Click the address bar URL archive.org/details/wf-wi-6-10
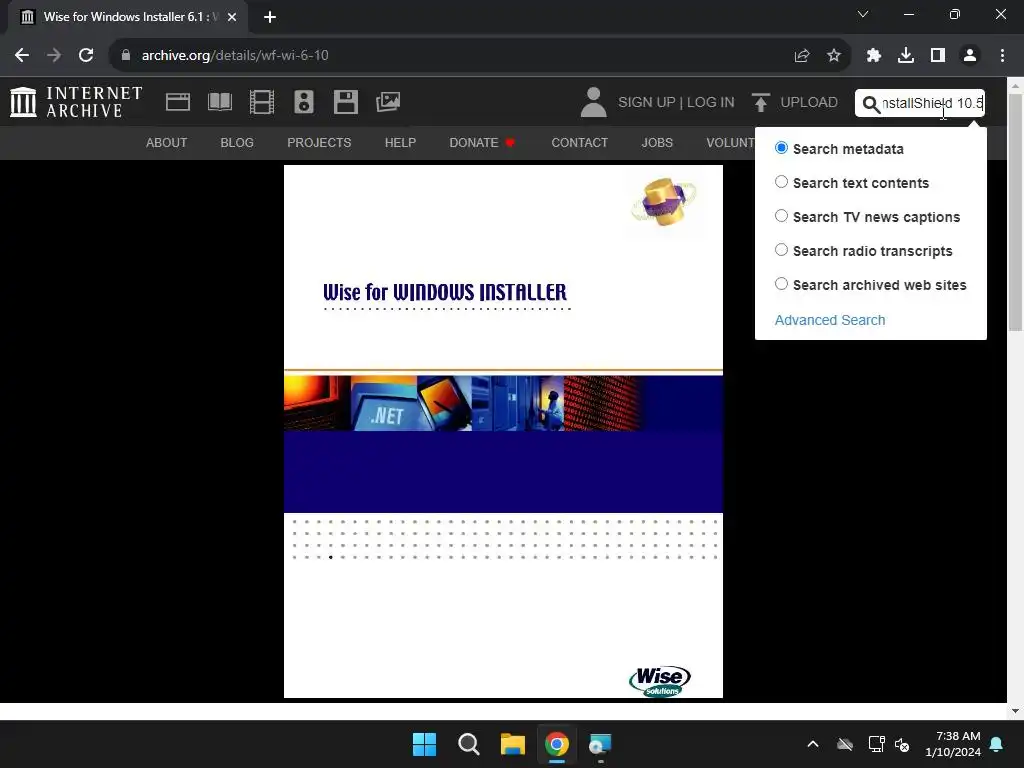 pos(235,56)
